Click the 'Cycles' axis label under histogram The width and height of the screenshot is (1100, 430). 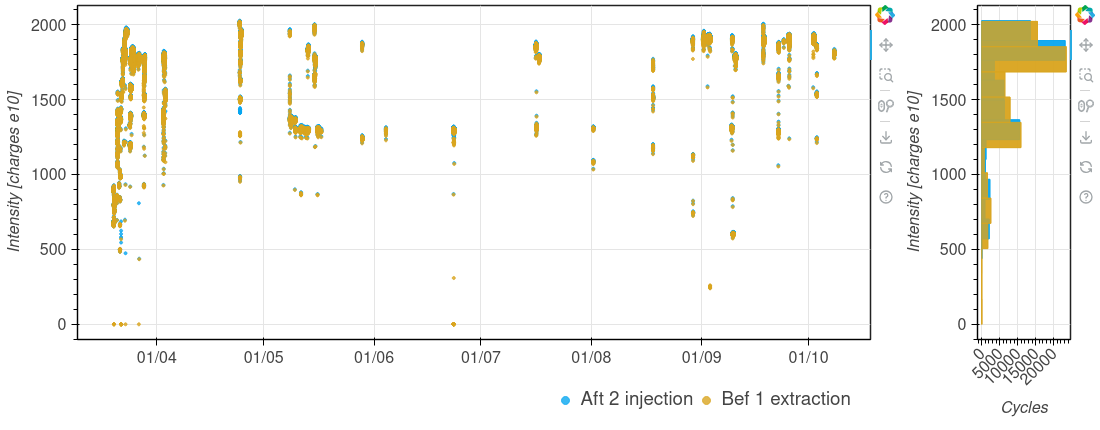click(x=1024, y=408)
